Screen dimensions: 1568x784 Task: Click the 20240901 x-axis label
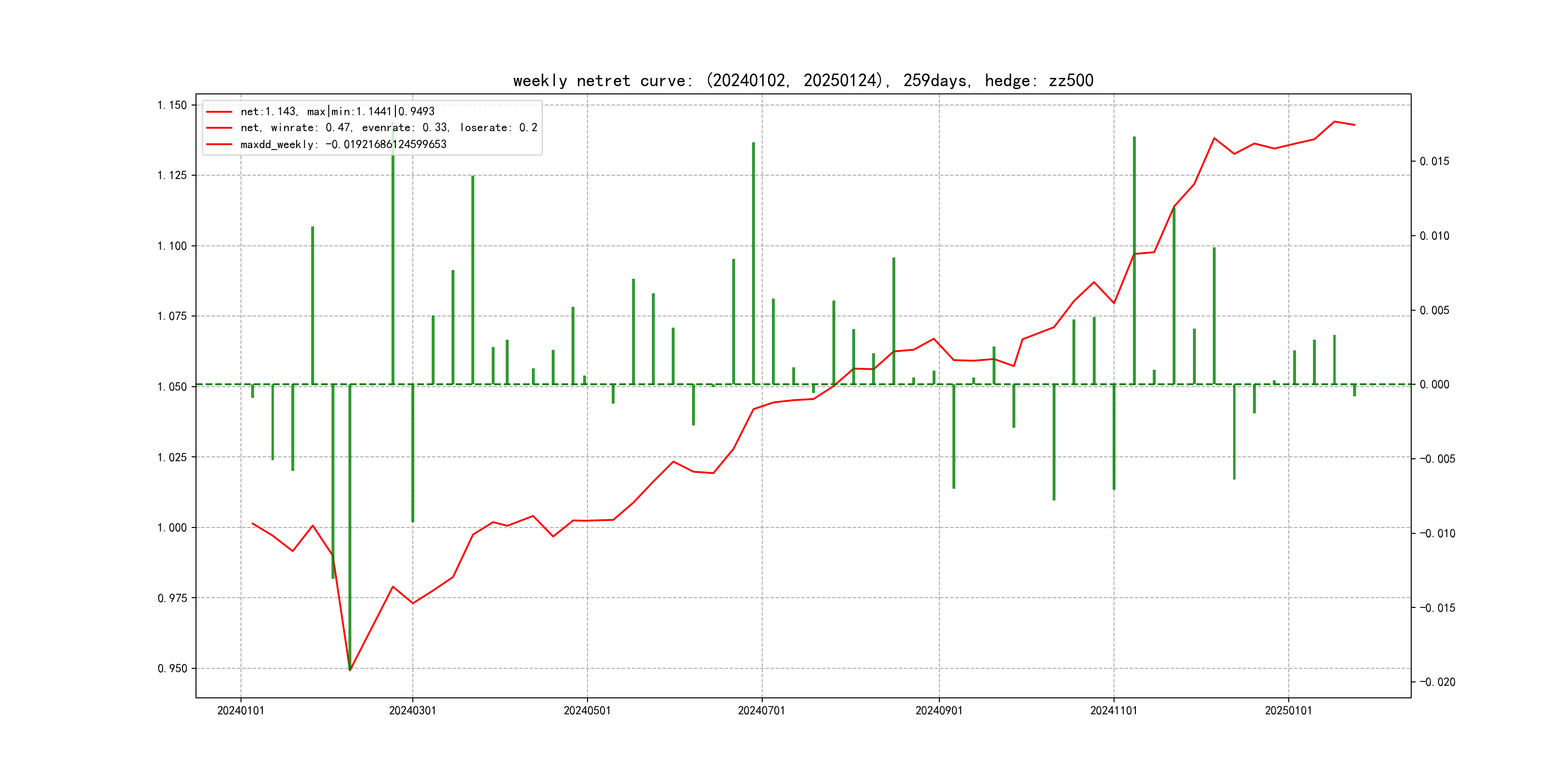[938, 710]
